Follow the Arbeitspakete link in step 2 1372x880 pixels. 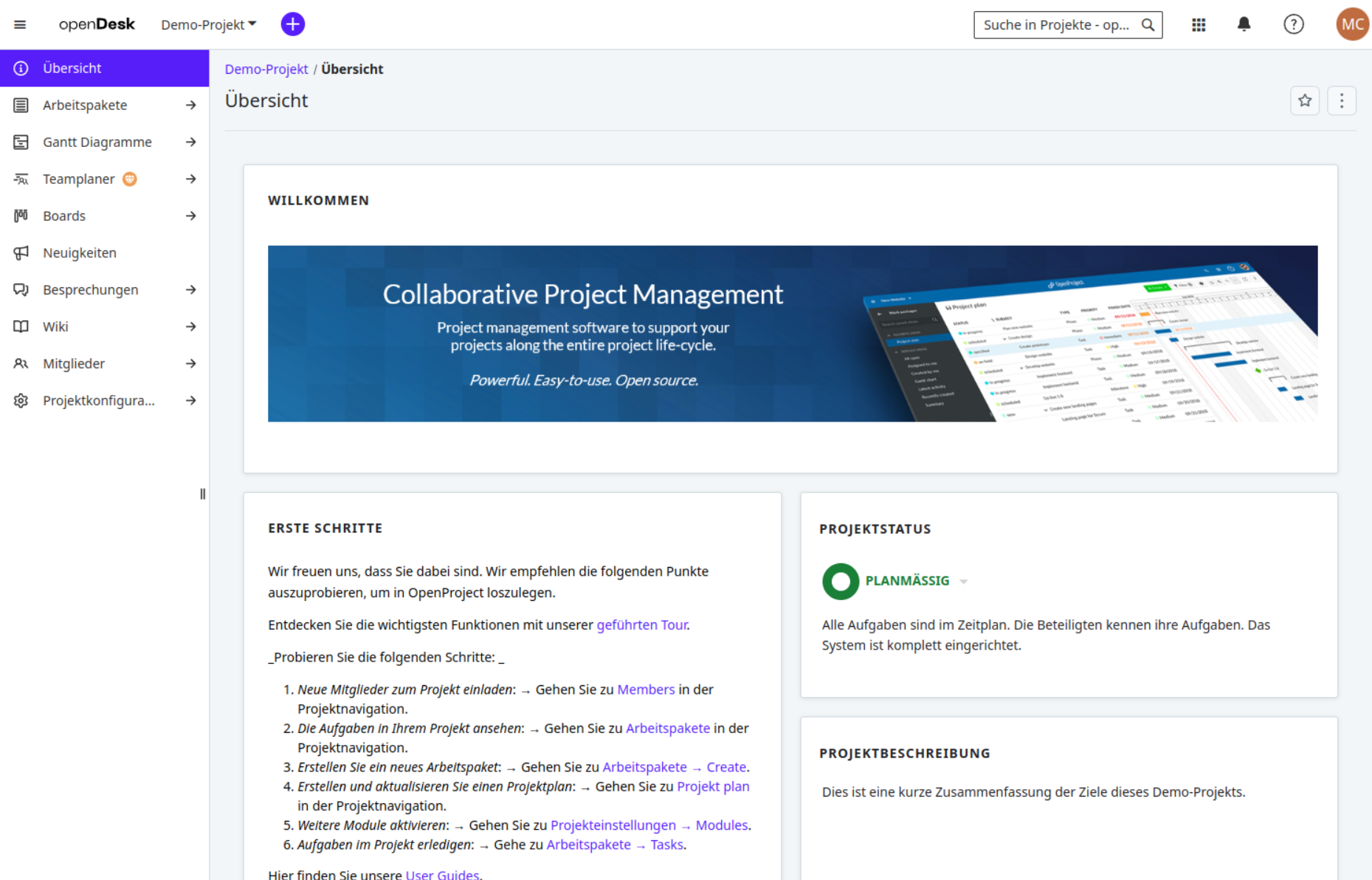pos(667,728)
